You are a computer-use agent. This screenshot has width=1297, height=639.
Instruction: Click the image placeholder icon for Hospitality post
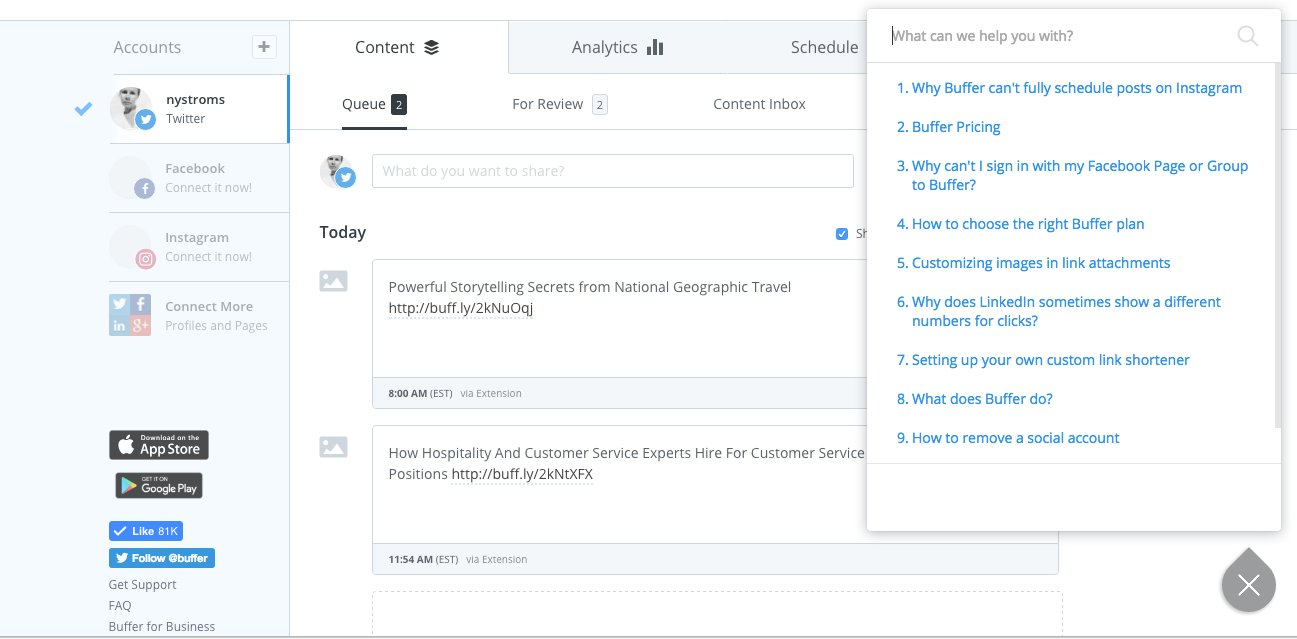point(333,447)
